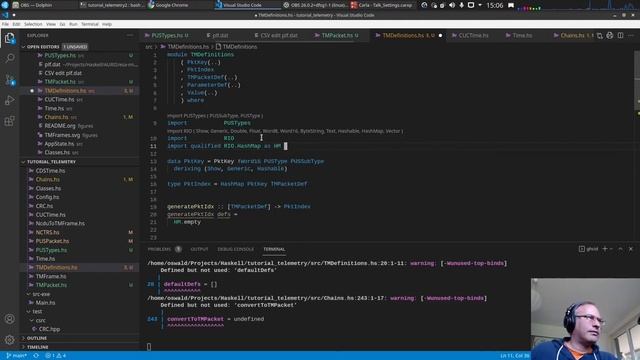640x360 pixels.
Task: Open the Accounts menu icon
Action: point(9,319)
